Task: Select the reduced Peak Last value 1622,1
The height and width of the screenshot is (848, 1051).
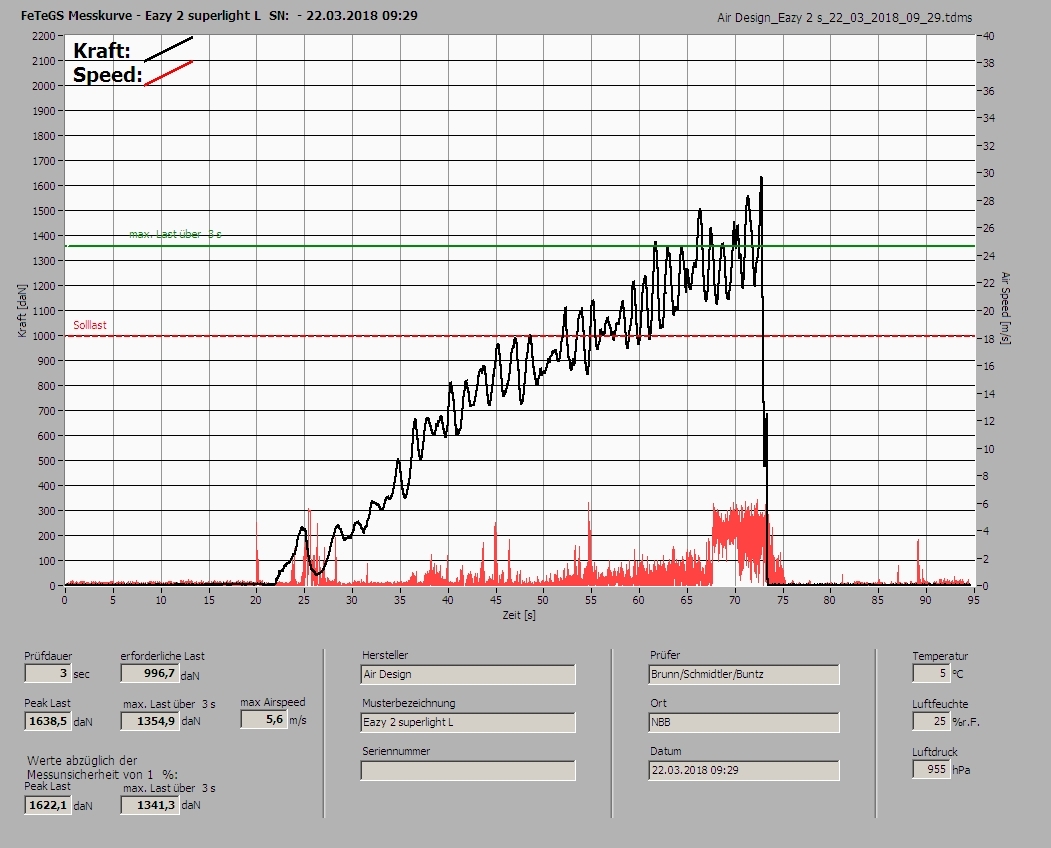Action: (x=47, y=805)
